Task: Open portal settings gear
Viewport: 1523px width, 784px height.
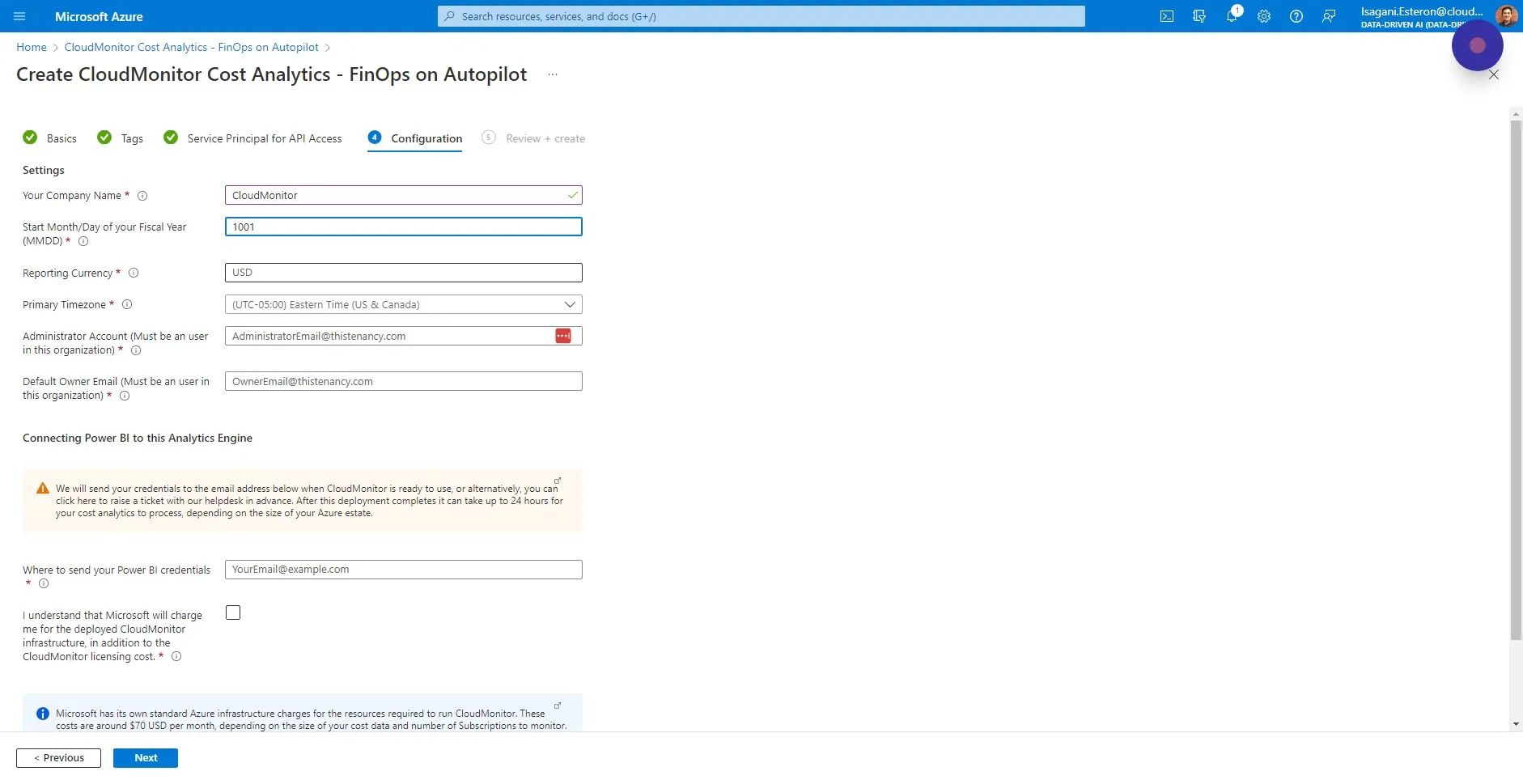Action: 1264,16
